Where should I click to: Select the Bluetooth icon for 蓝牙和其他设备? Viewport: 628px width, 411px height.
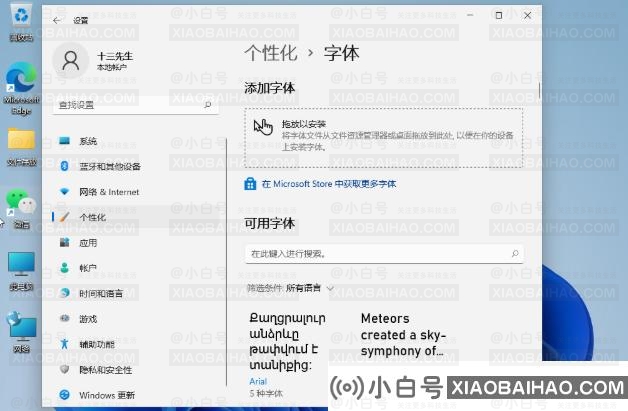coord(64,166)
